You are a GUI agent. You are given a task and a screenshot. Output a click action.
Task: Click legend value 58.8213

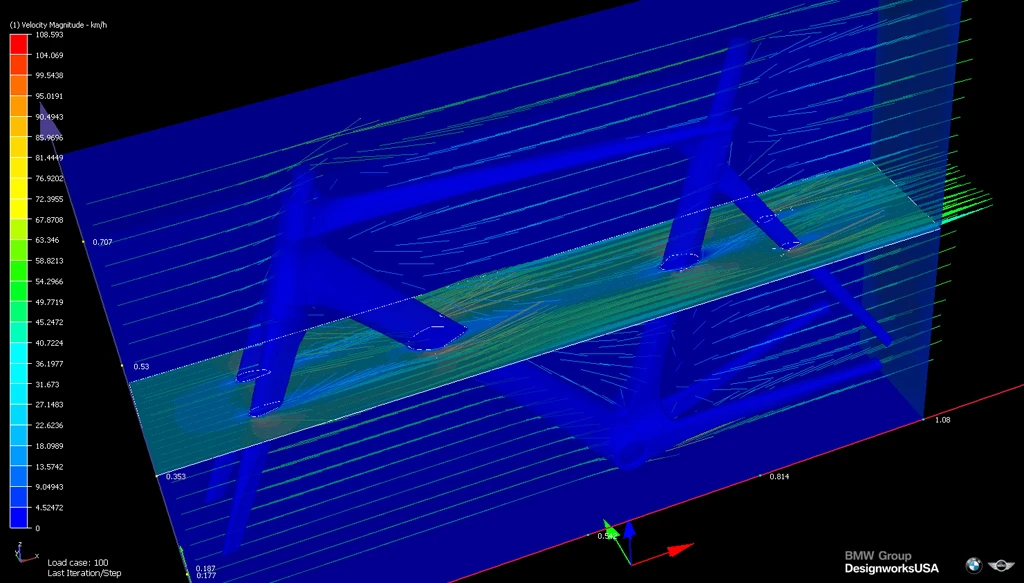pos(50,260)
